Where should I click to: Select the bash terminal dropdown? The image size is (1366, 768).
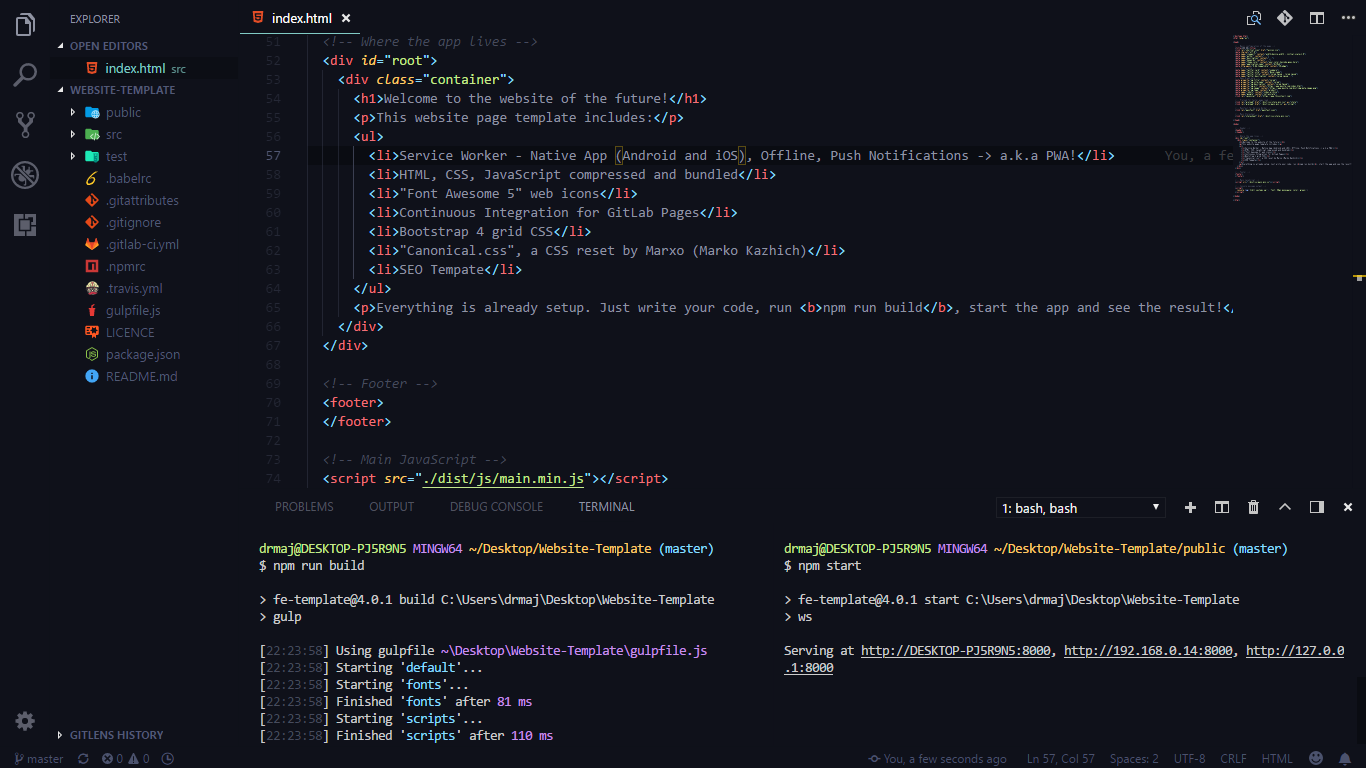[x=1081, y=508]
